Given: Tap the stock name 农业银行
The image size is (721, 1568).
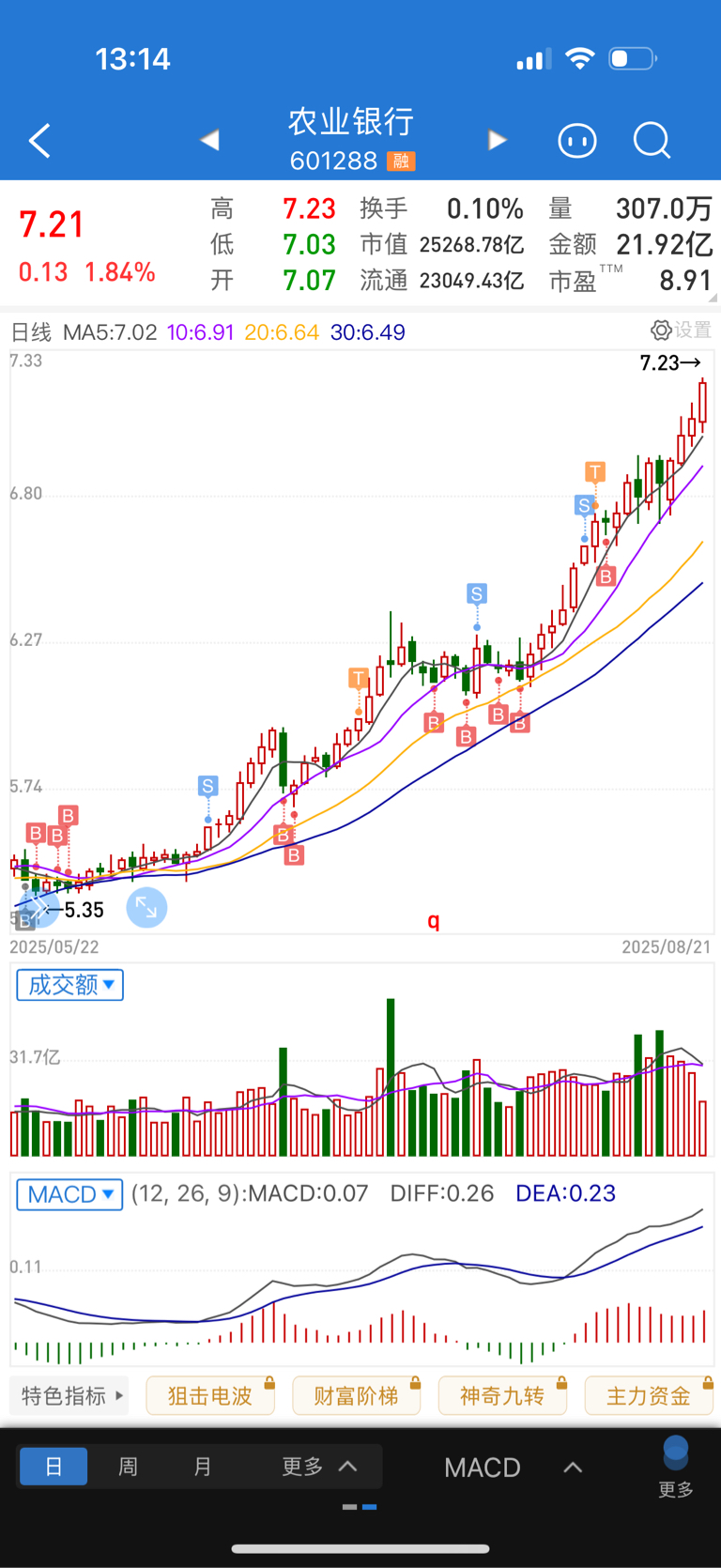Looking at the screenshot, I should (x=351, y=122).
